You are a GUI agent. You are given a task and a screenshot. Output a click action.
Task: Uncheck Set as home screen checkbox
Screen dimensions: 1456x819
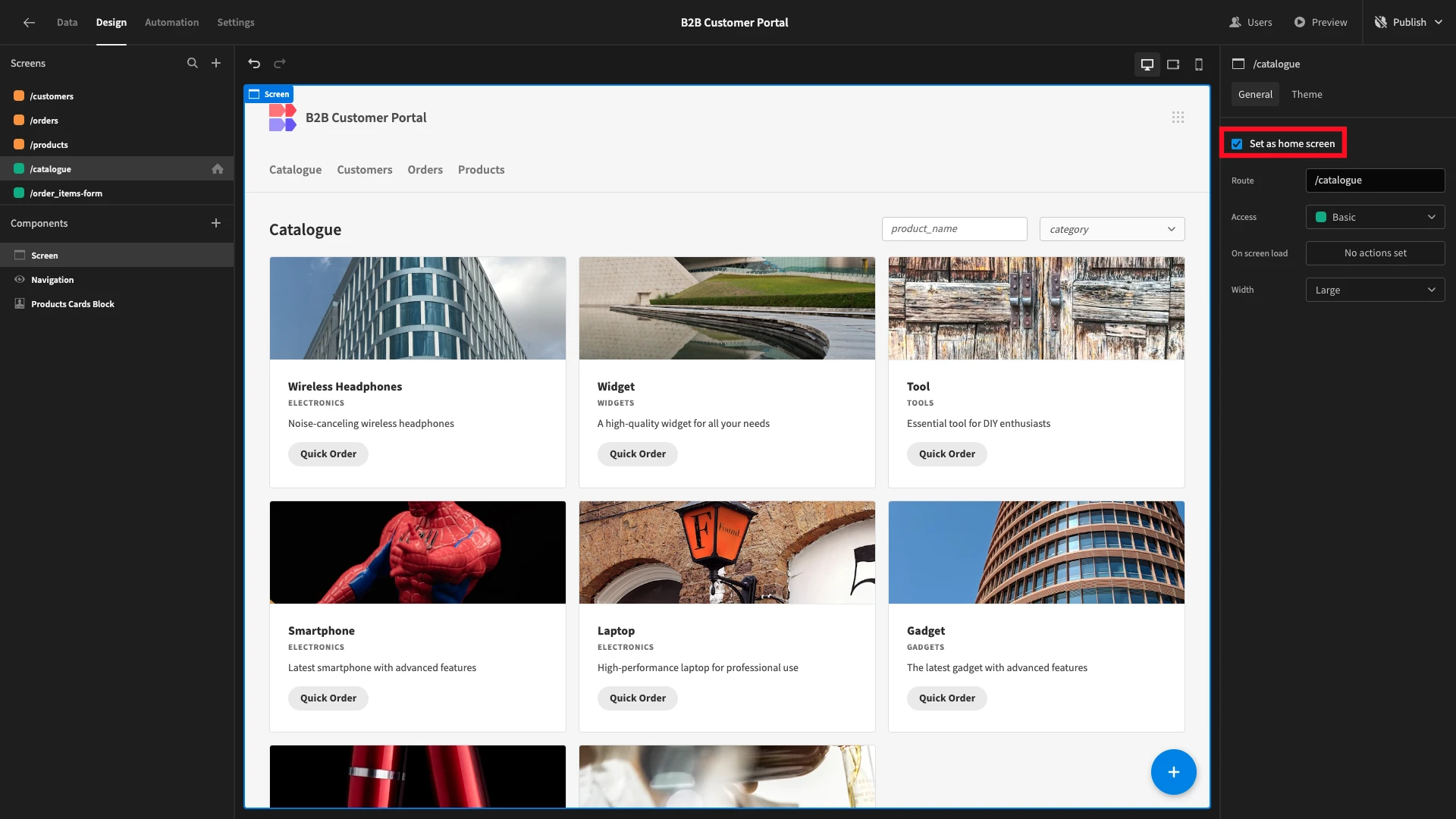pyautogui.click(x=1237, y=144)
